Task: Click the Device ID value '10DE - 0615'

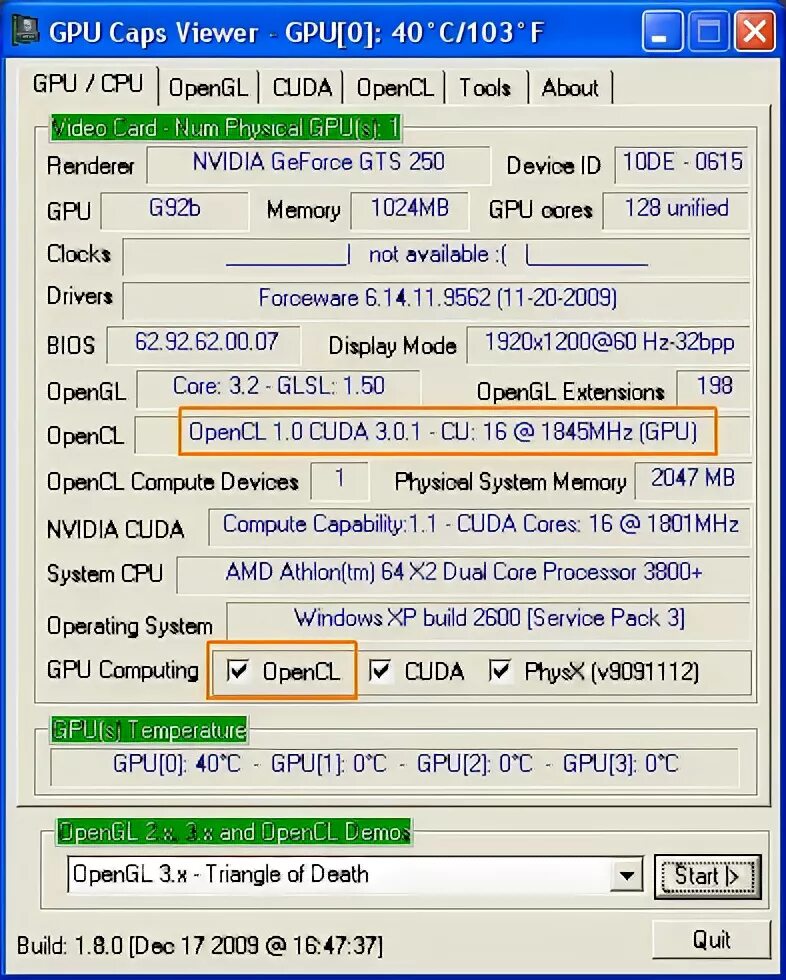Action: point(682,164)
